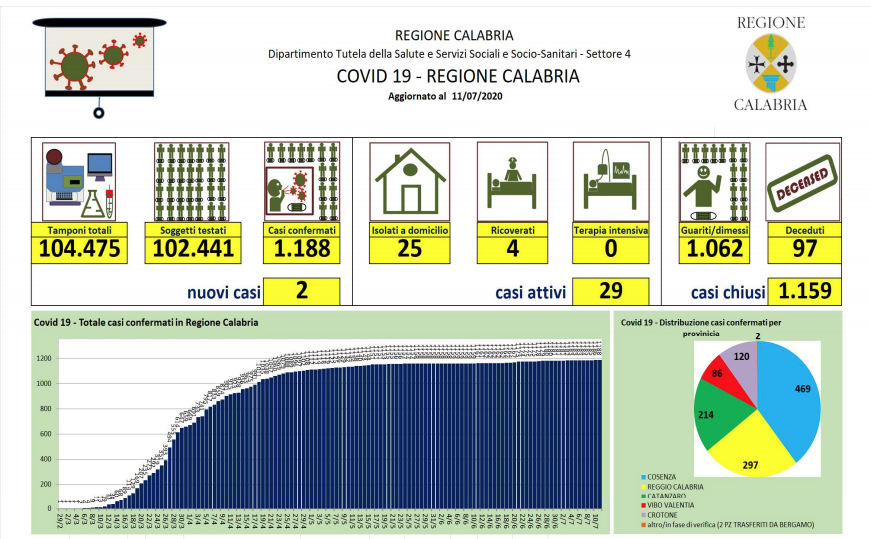Click the blue Cosenza pie slice
The image size is (871, 539).
tap(790, 395)
